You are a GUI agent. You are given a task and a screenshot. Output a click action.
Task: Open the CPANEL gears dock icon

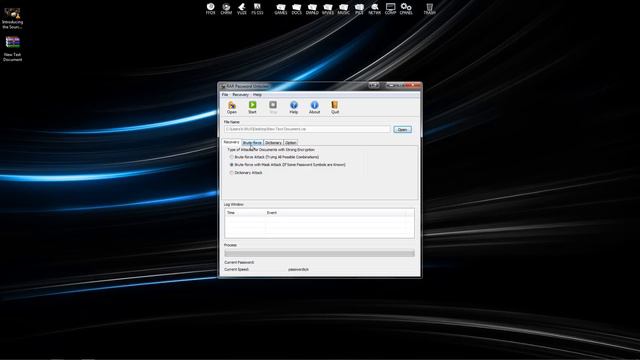406,9
